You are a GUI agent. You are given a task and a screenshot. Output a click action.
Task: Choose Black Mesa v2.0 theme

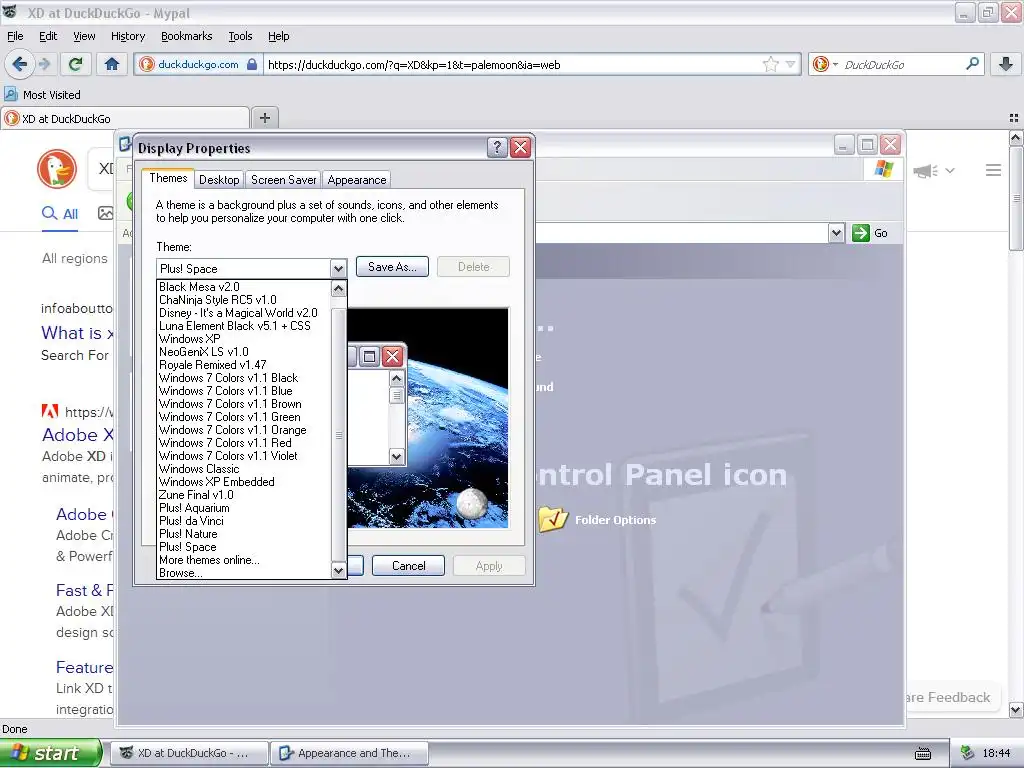[x=244, y=287]
